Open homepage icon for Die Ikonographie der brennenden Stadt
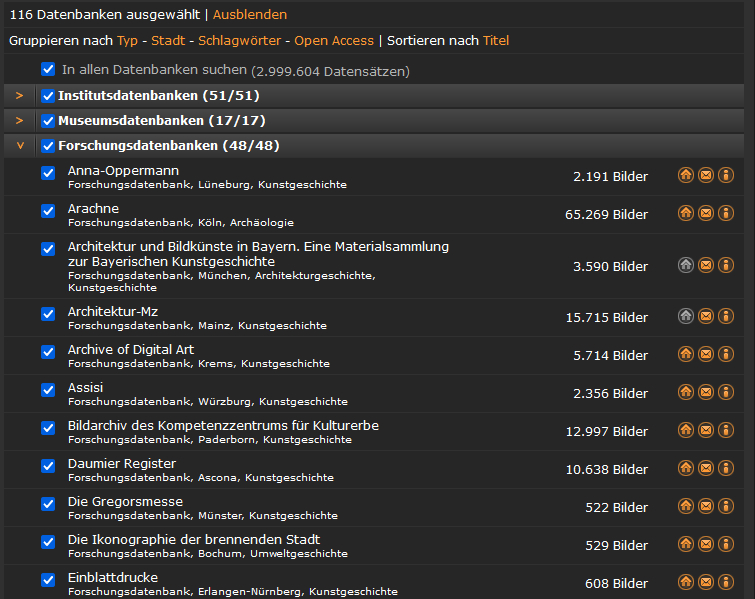755x599 pixels. coord(686,544)
